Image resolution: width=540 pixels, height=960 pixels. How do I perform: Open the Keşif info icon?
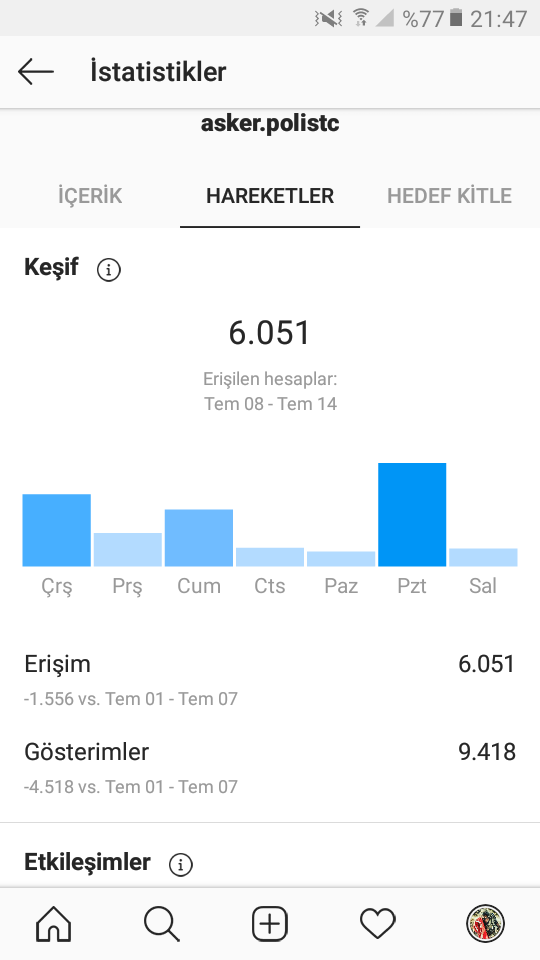(109, 269)
